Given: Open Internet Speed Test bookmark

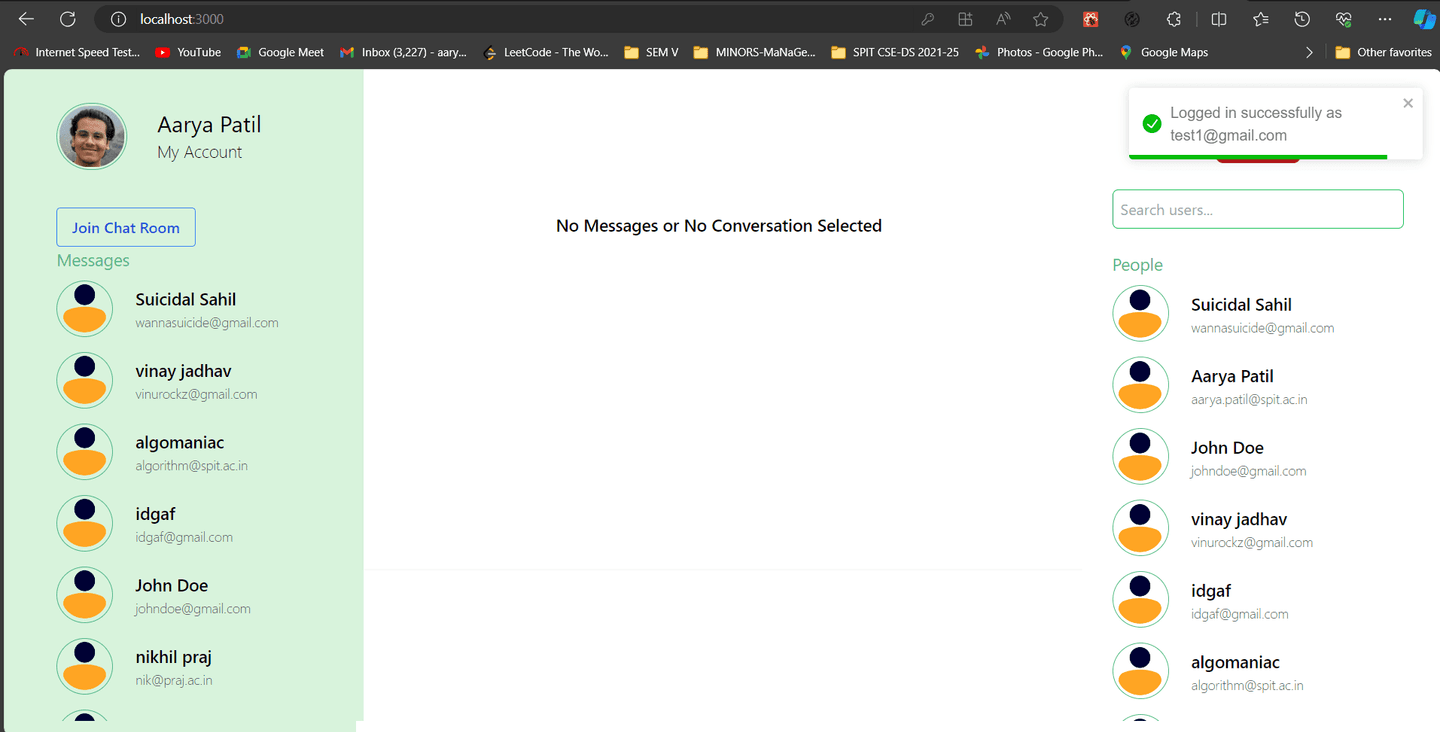Looking at the screenshot, I should (77, 52).
